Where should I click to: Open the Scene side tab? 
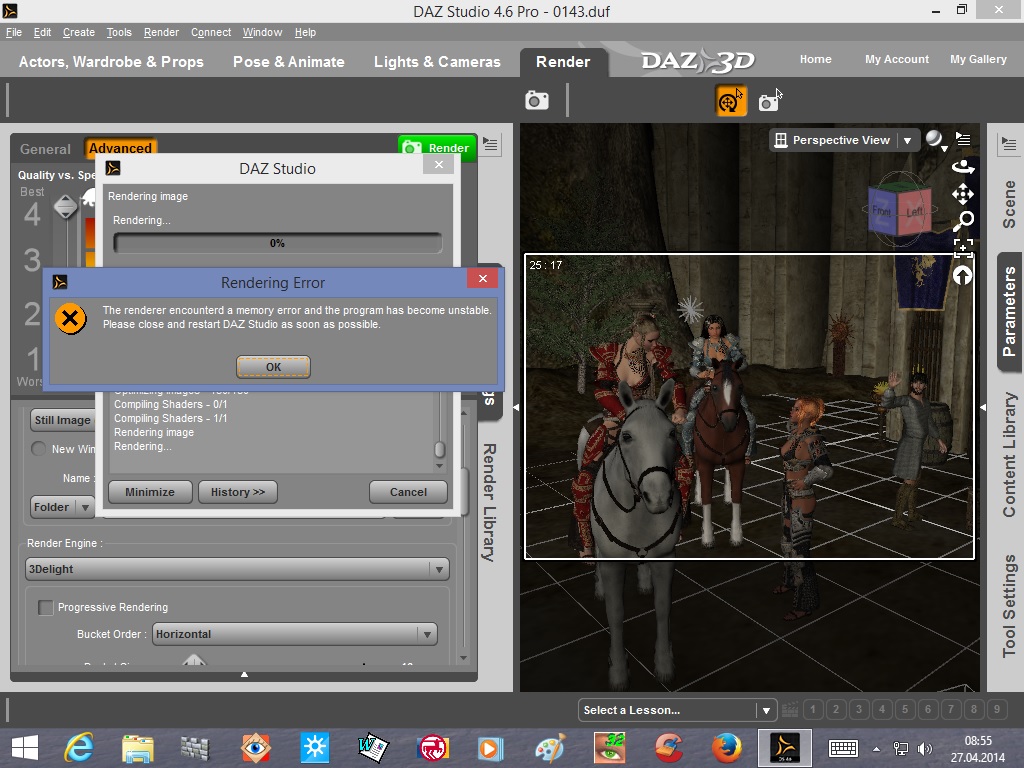[1010, 204]
